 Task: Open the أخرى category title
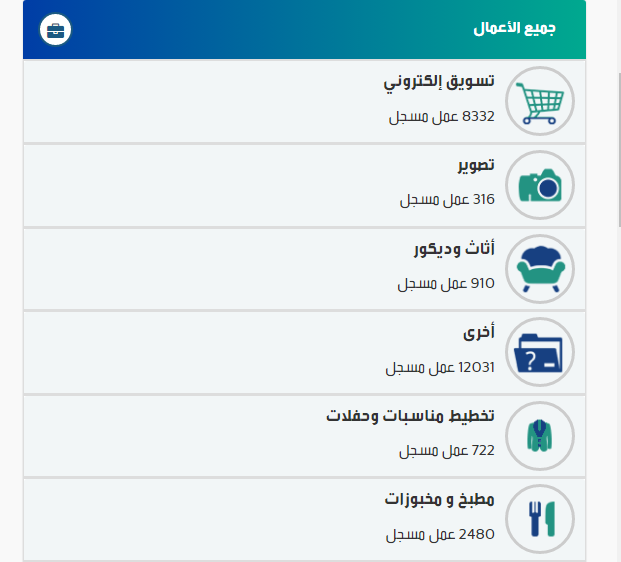[x=479, y=333]
